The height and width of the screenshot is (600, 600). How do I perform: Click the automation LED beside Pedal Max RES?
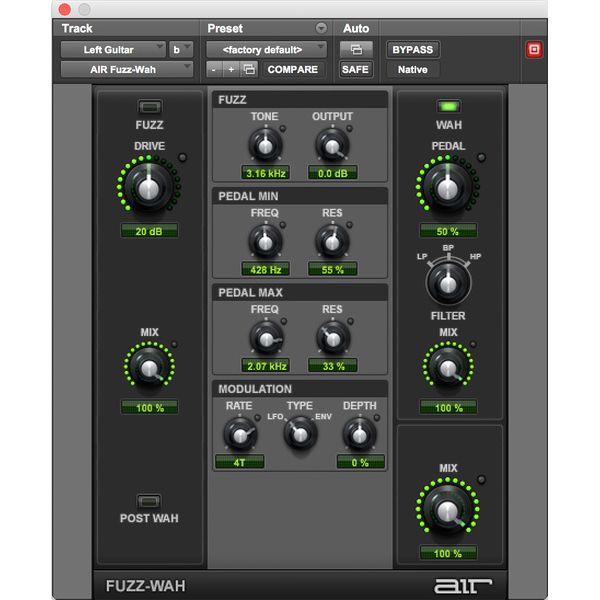coord(350,321)
